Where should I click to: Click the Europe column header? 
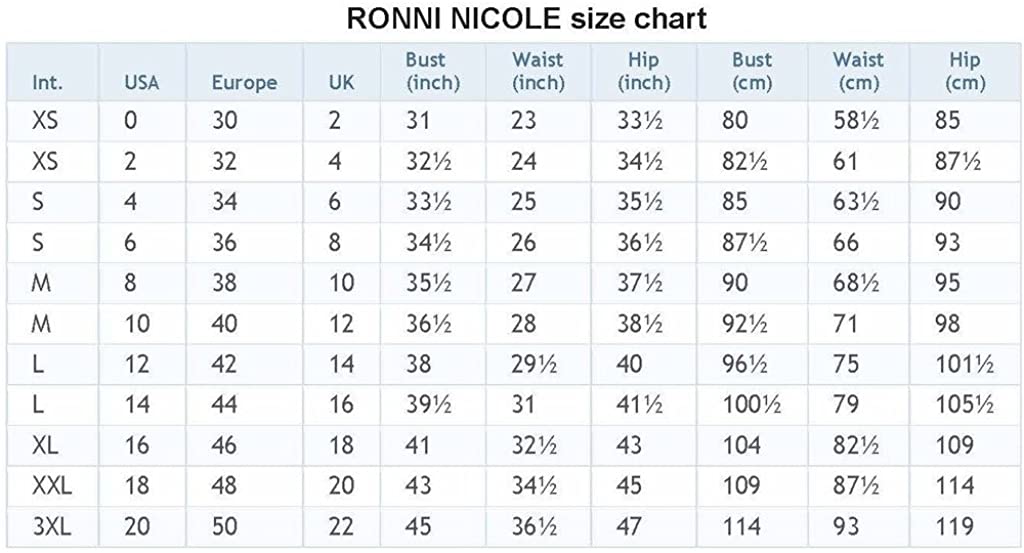(244, 83)
